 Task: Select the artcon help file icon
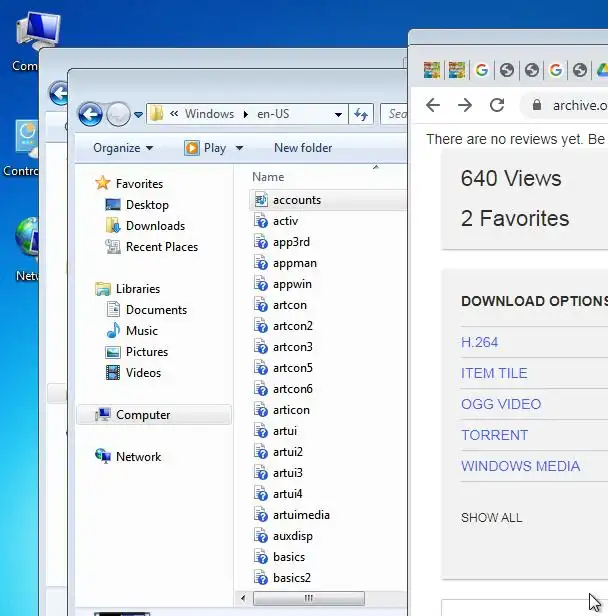261,305
